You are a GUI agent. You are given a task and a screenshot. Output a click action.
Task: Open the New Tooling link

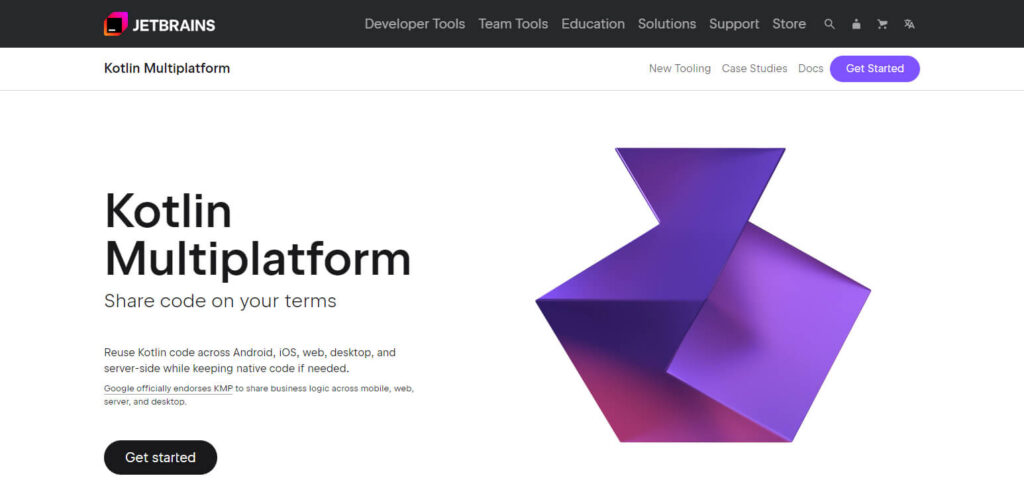tap(680, 69)
